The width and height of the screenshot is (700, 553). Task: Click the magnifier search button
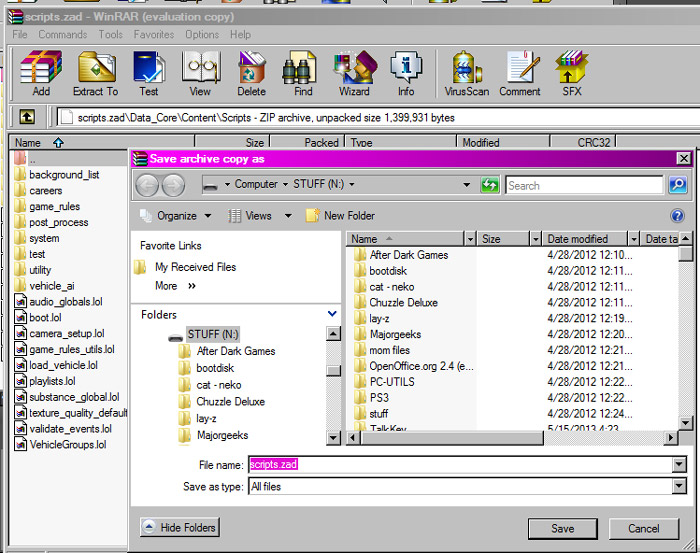(x=677, y=184)
